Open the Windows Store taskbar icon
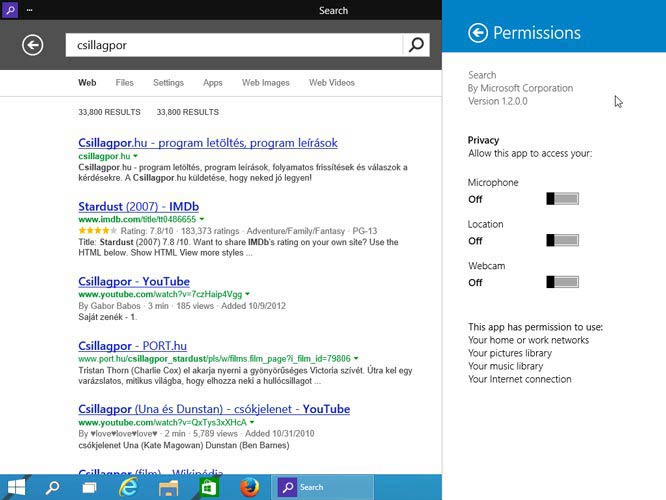This screenshot has height=500, width=666. point(208,487)
